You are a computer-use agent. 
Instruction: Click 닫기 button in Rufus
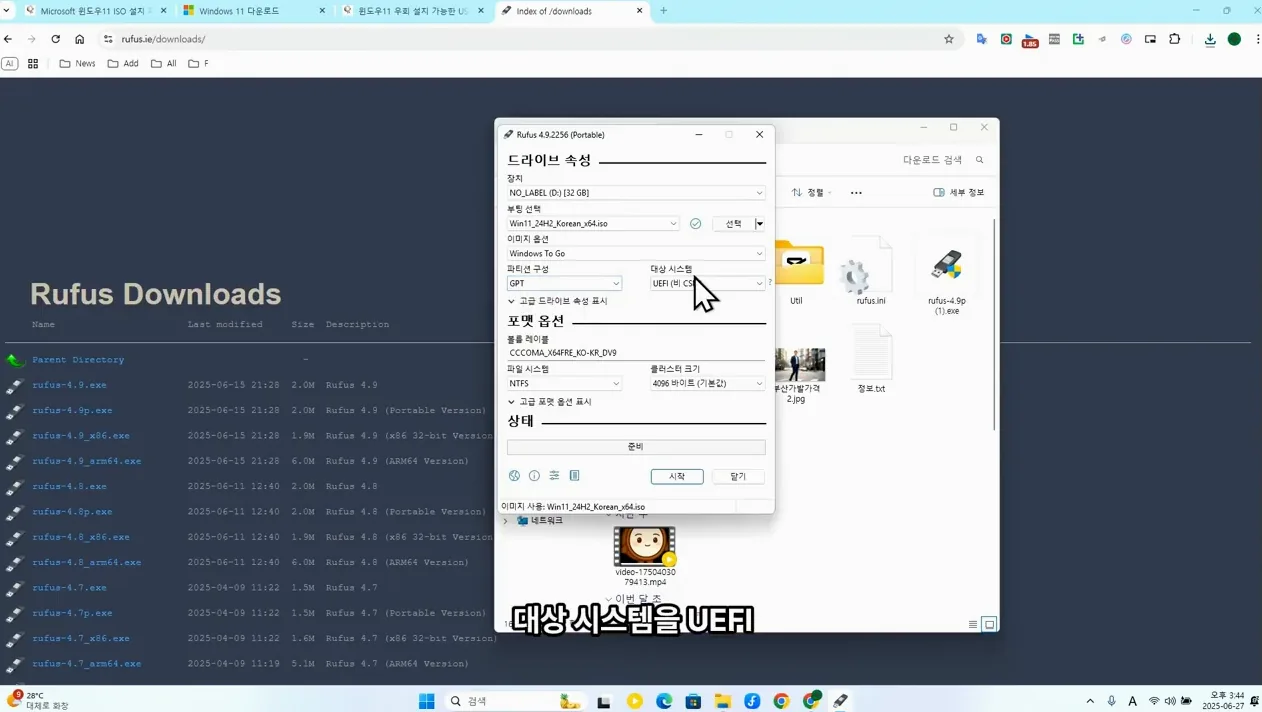tap(738, 477)
